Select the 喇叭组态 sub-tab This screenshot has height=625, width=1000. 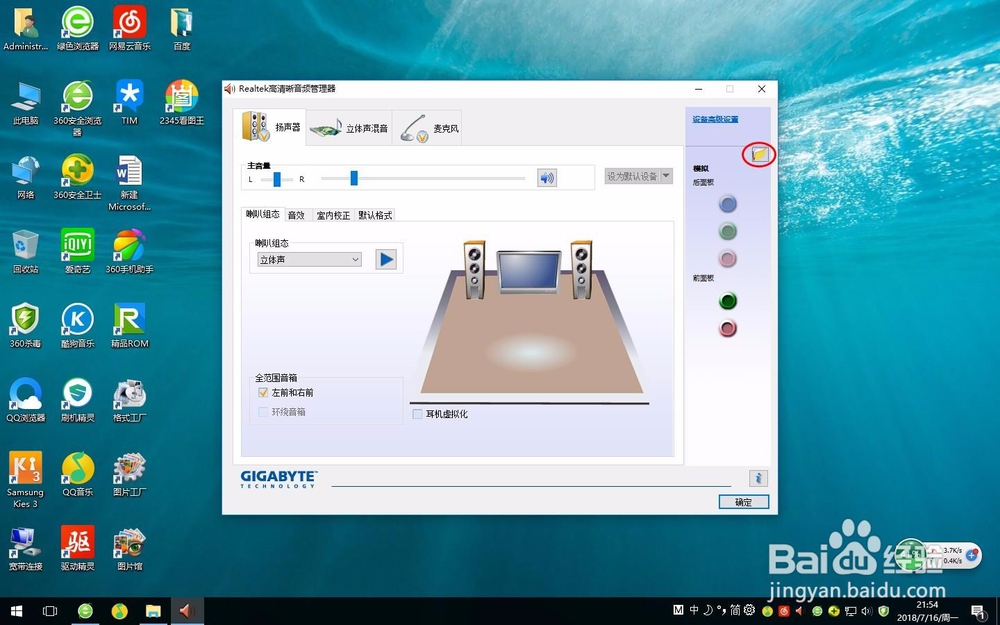(x=263, y=214)
